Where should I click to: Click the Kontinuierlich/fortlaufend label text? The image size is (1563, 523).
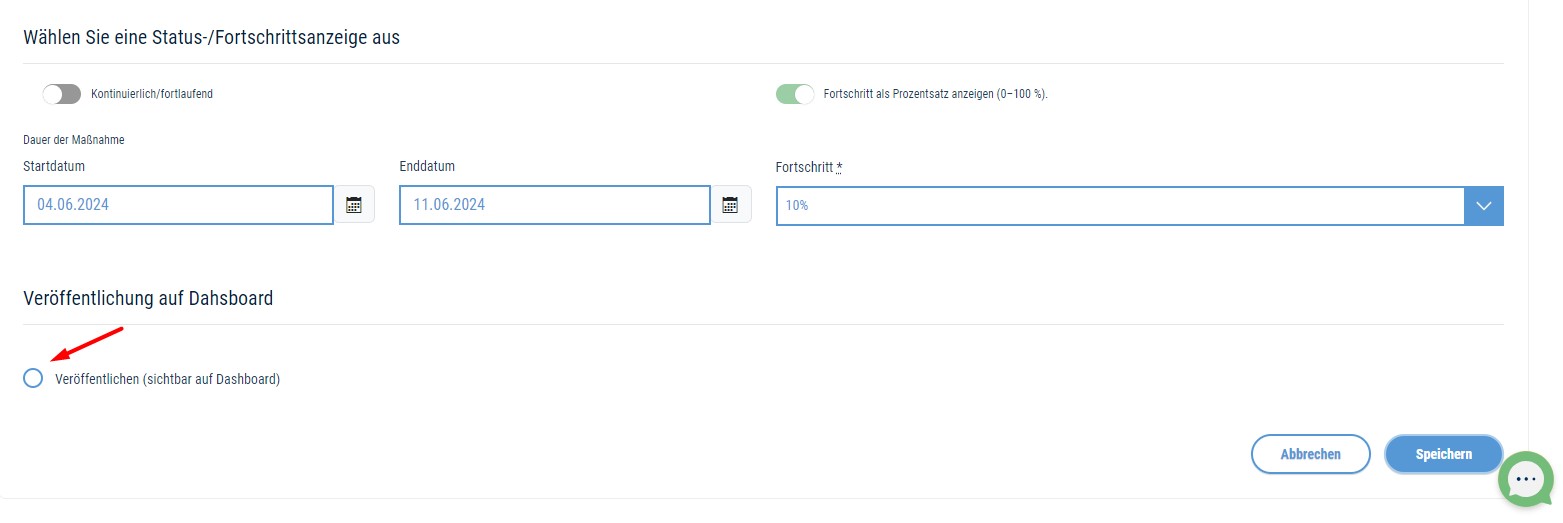tap(152, 94)
